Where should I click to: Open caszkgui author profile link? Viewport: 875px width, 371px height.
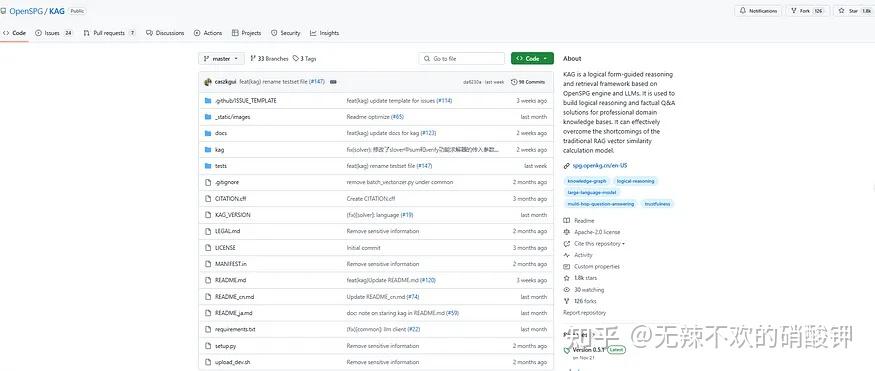point(226,82)
